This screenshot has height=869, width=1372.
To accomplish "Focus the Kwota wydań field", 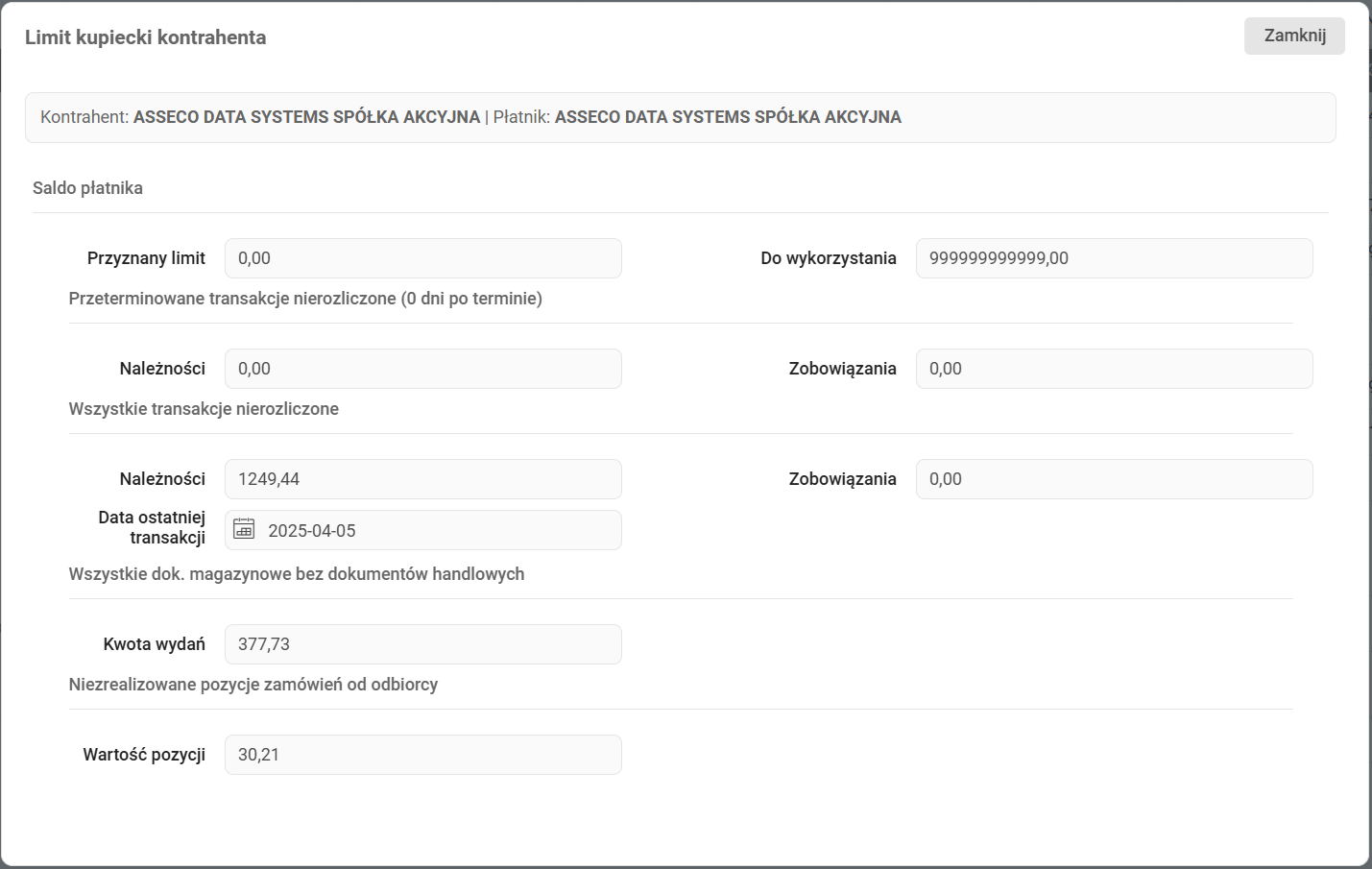I will click(x=422, y=644).
